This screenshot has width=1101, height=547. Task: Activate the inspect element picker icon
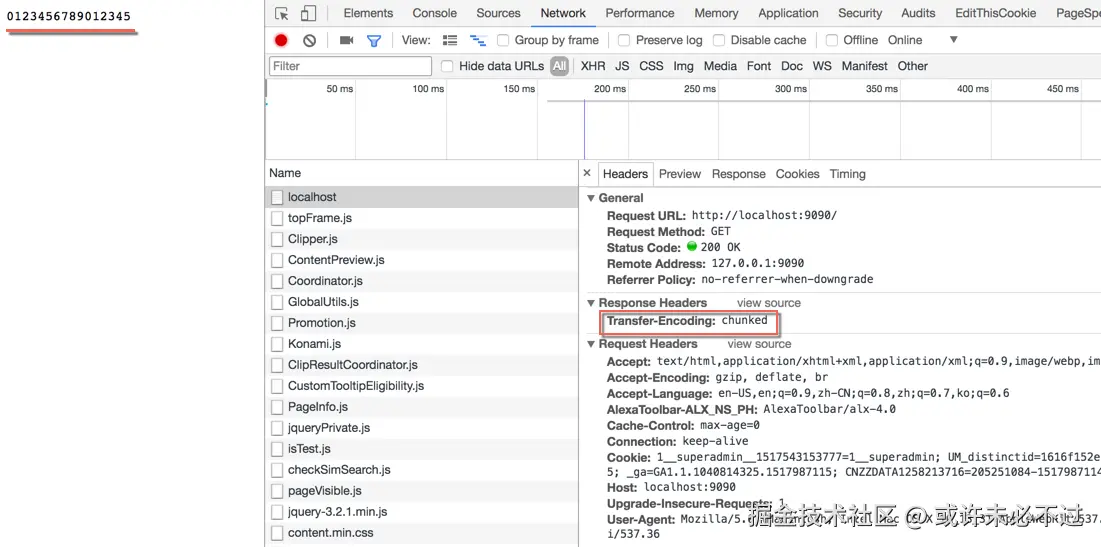click(x=282, y=13)
